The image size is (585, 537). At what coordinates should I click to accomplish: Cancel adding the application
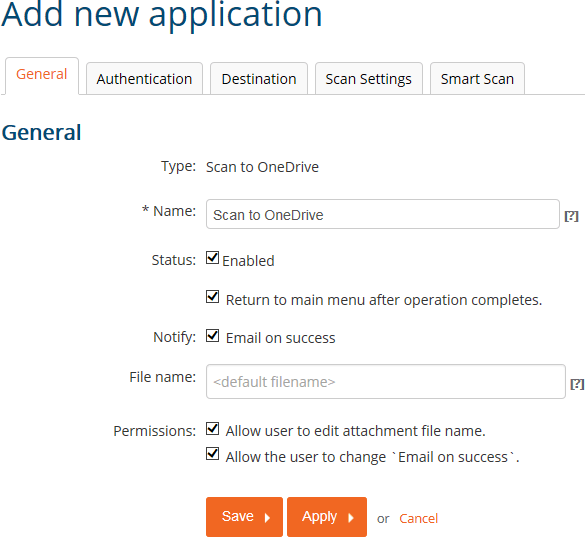[418, 518]
